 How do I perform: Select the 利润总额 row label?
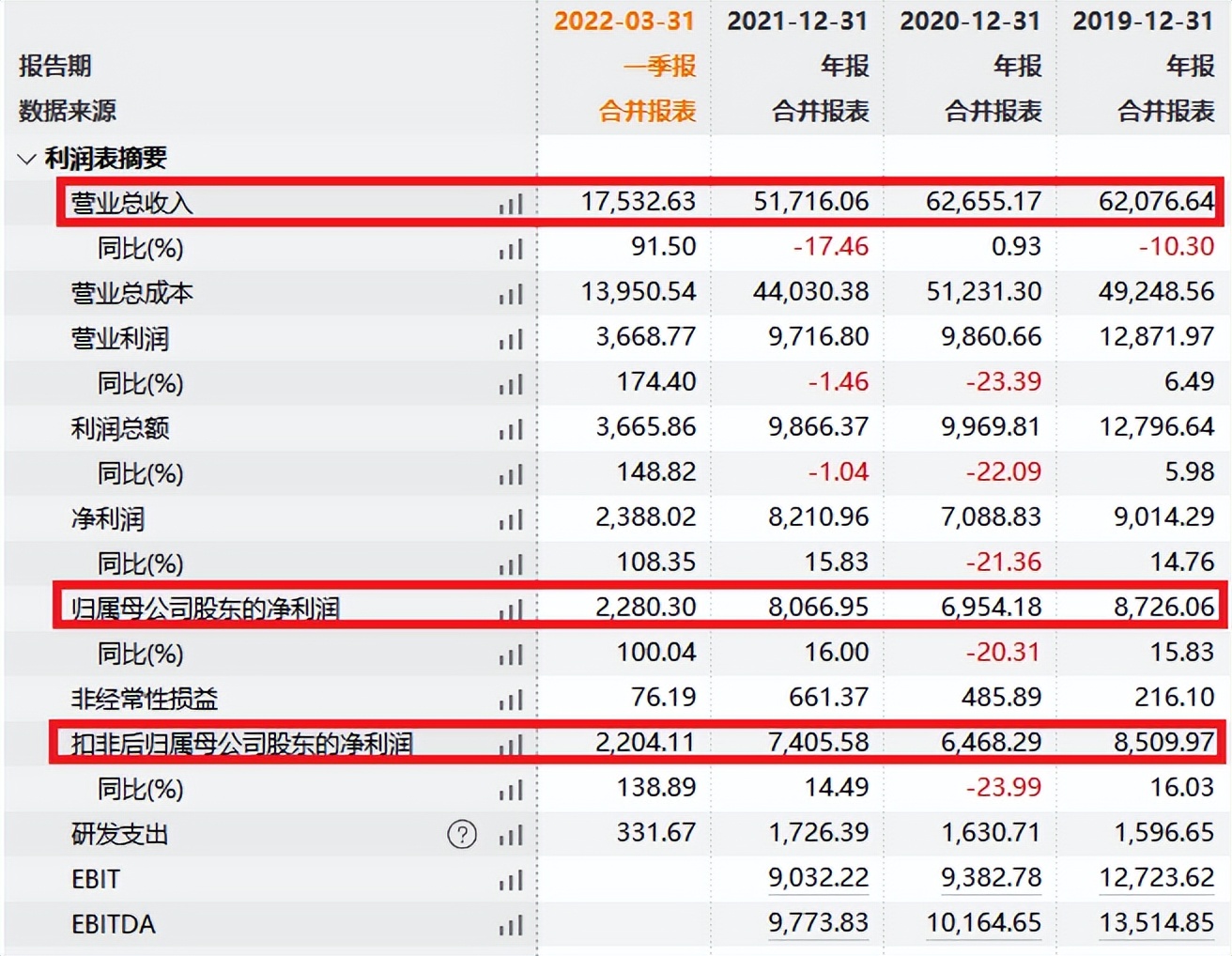coord(120,428)
